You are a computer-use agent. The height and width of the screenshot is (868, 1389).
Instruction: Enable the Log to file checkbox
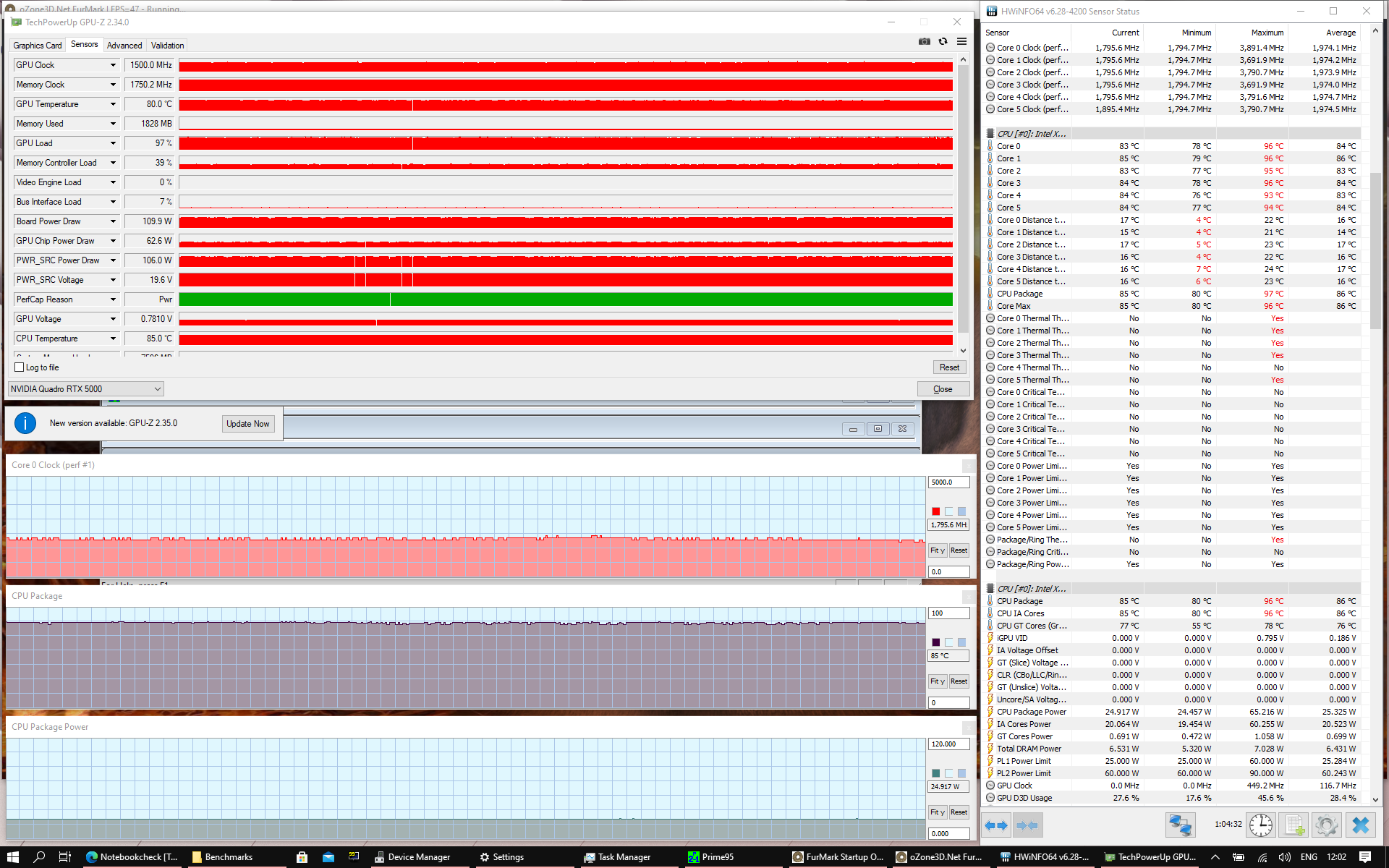(20, 367)
